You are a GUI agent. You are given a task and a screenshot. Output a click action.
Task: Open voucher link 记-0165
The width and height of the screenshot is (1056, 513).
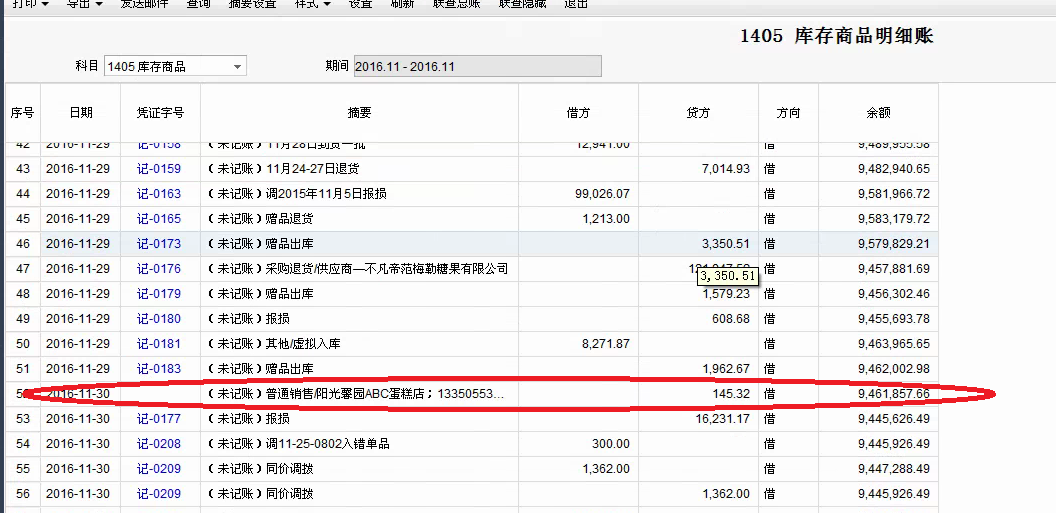159,219
